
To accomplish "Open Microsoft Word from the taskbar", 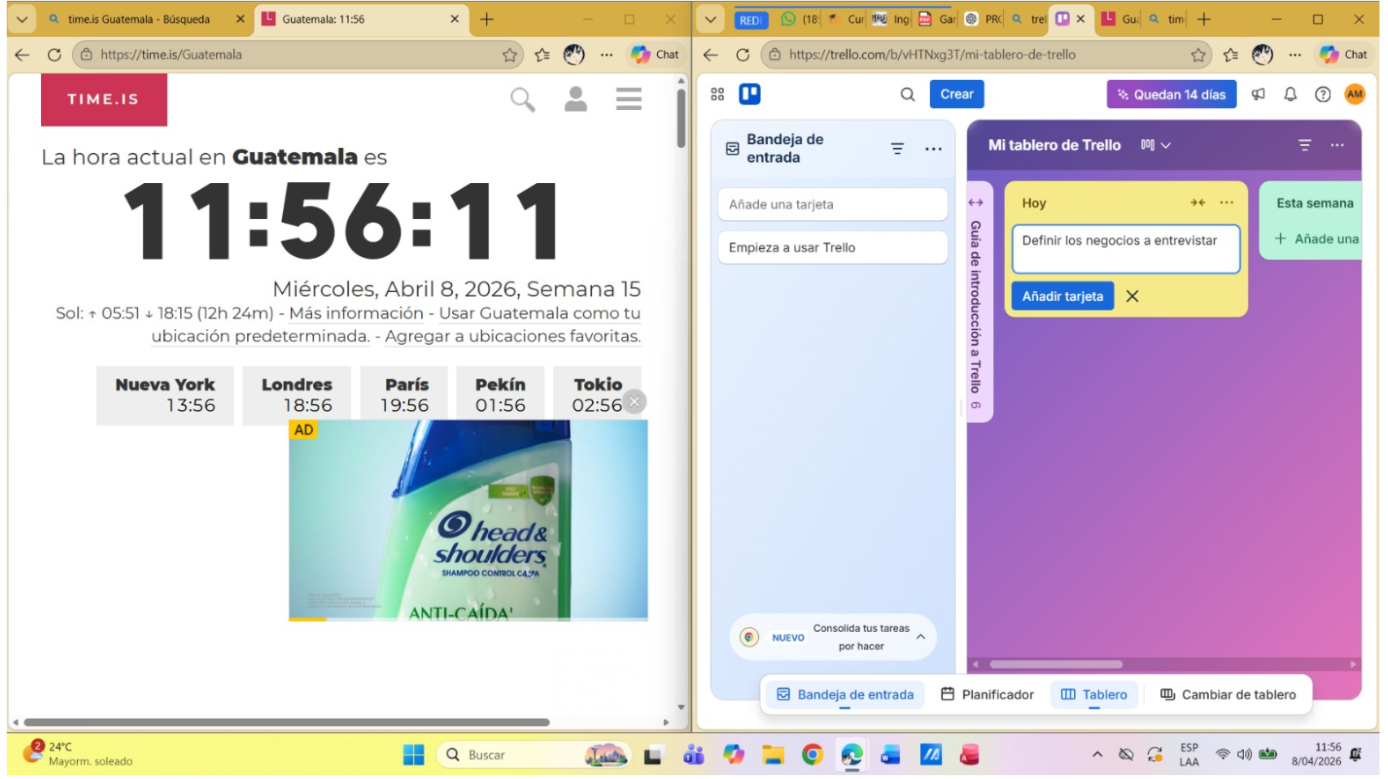I will (890, 755).
